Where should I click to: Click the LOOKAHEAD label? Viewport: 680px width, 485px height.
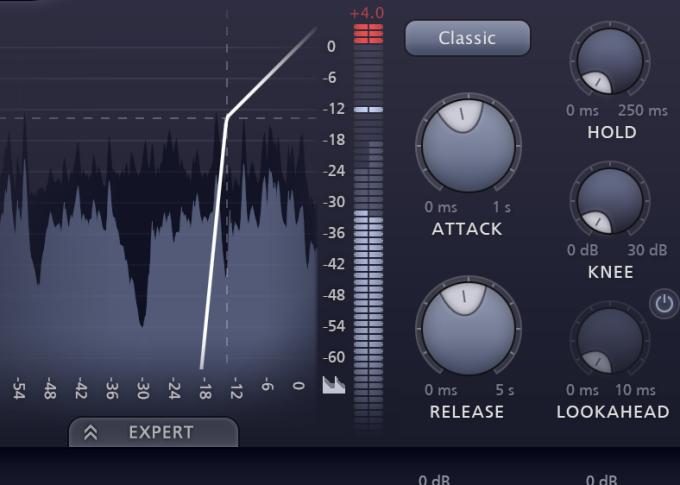point(613,412)
